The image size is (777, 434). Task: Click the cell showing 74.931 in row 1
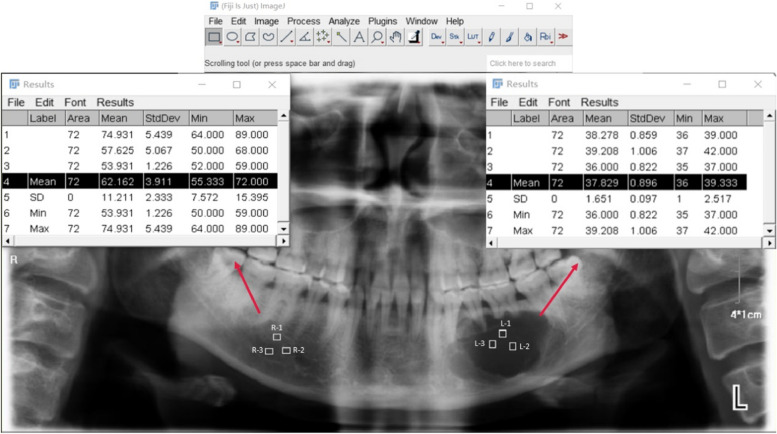pyautogui.click(x=117, y=135)
